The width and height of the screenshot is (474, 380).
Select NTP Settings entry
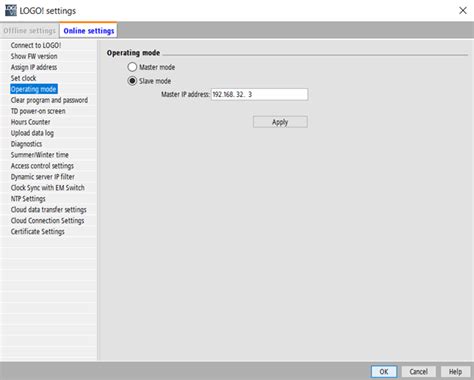pyautogui.click(x=28, y=199)
